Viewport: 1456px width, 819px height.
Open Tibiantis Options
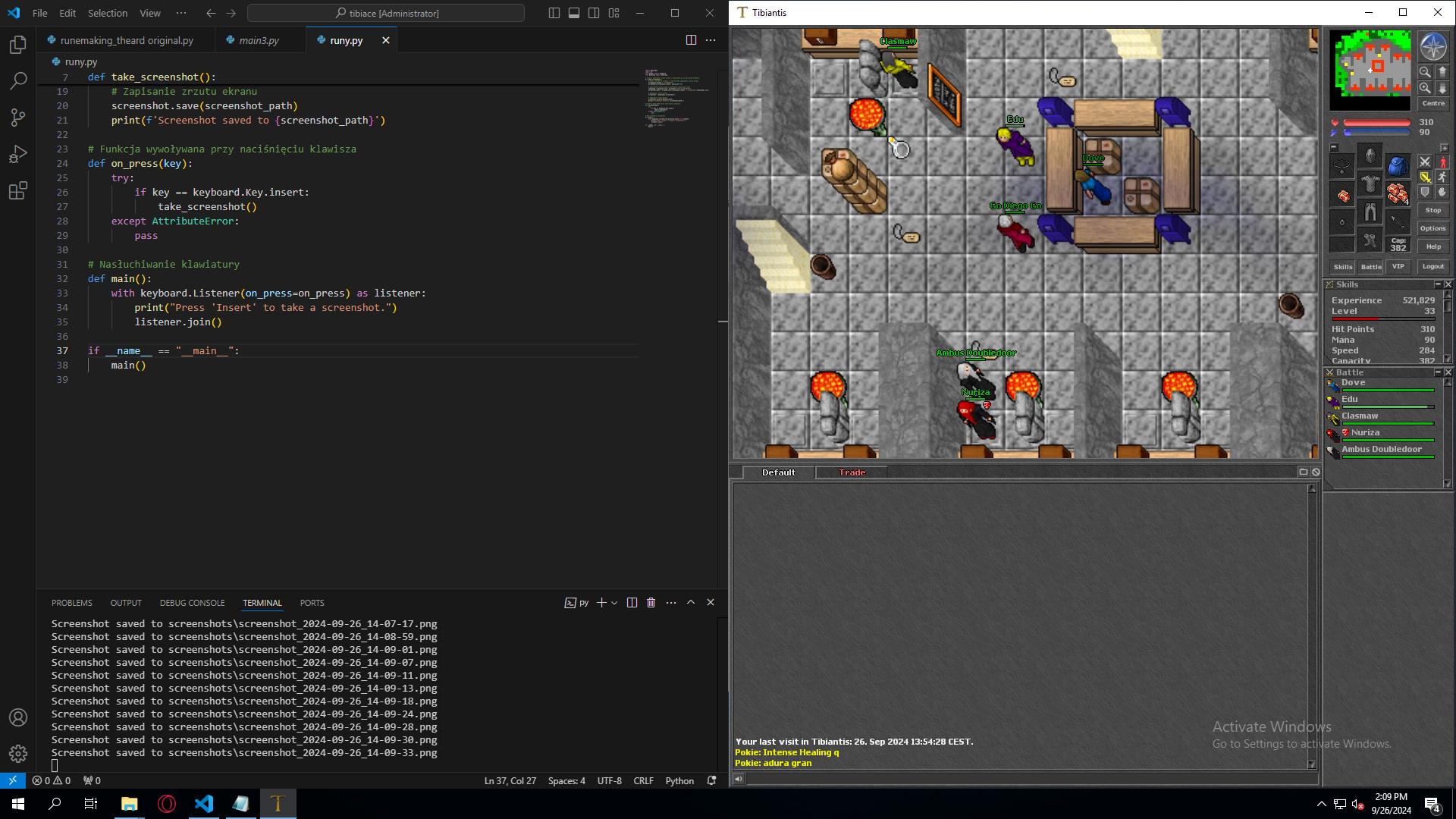pos(1433,228)
